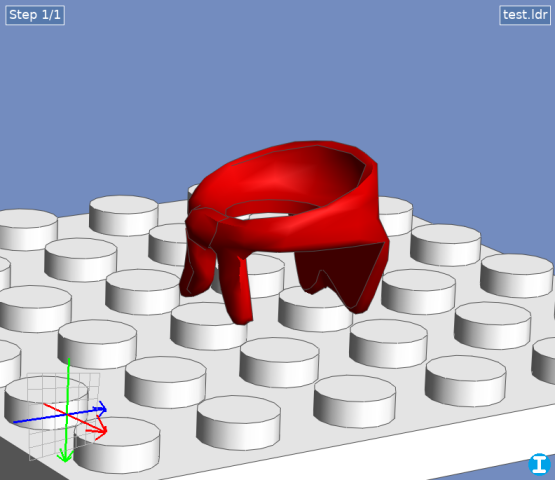
Task: Select the blue Z-axis arrowhead
Action: [102, 409]
